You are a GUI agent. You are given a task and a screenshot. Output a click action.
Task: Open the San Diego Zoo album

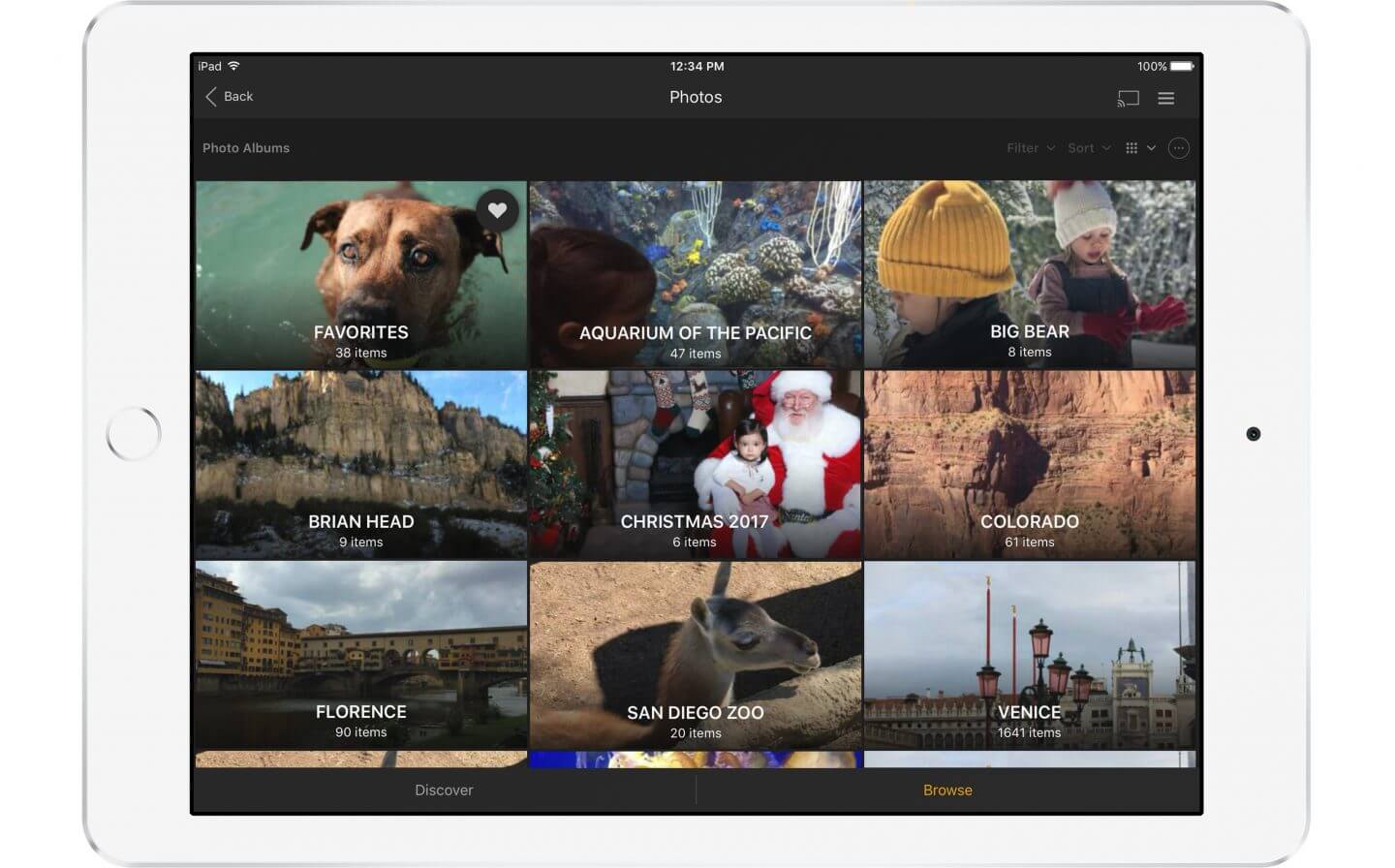pyautogui.click(x=696, y=655)
